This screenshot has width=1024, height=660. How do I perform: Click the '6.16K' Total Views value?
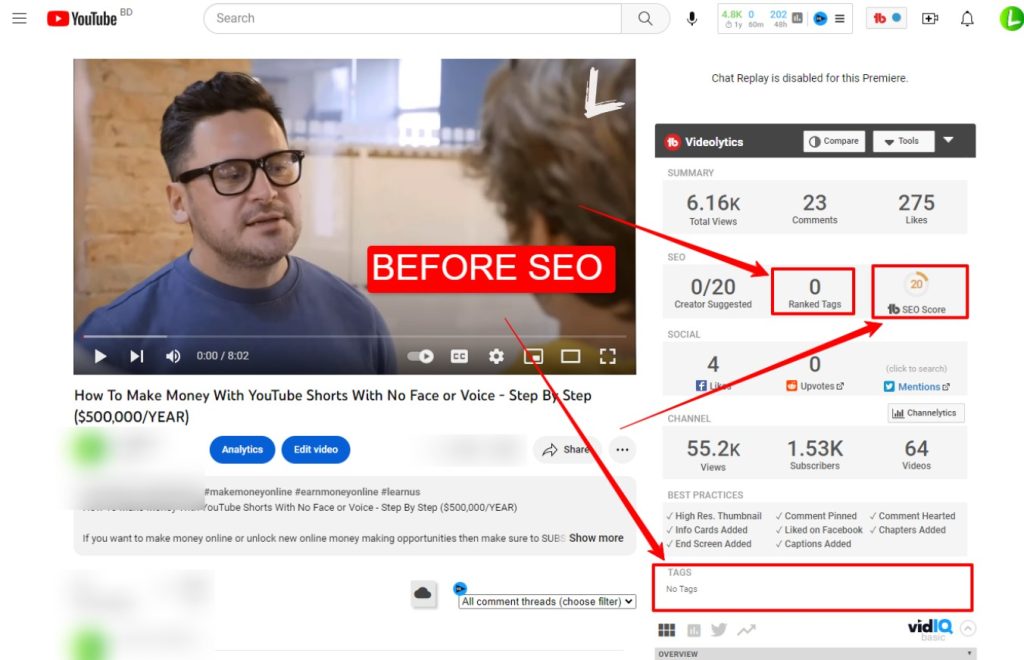pos(713,203)
